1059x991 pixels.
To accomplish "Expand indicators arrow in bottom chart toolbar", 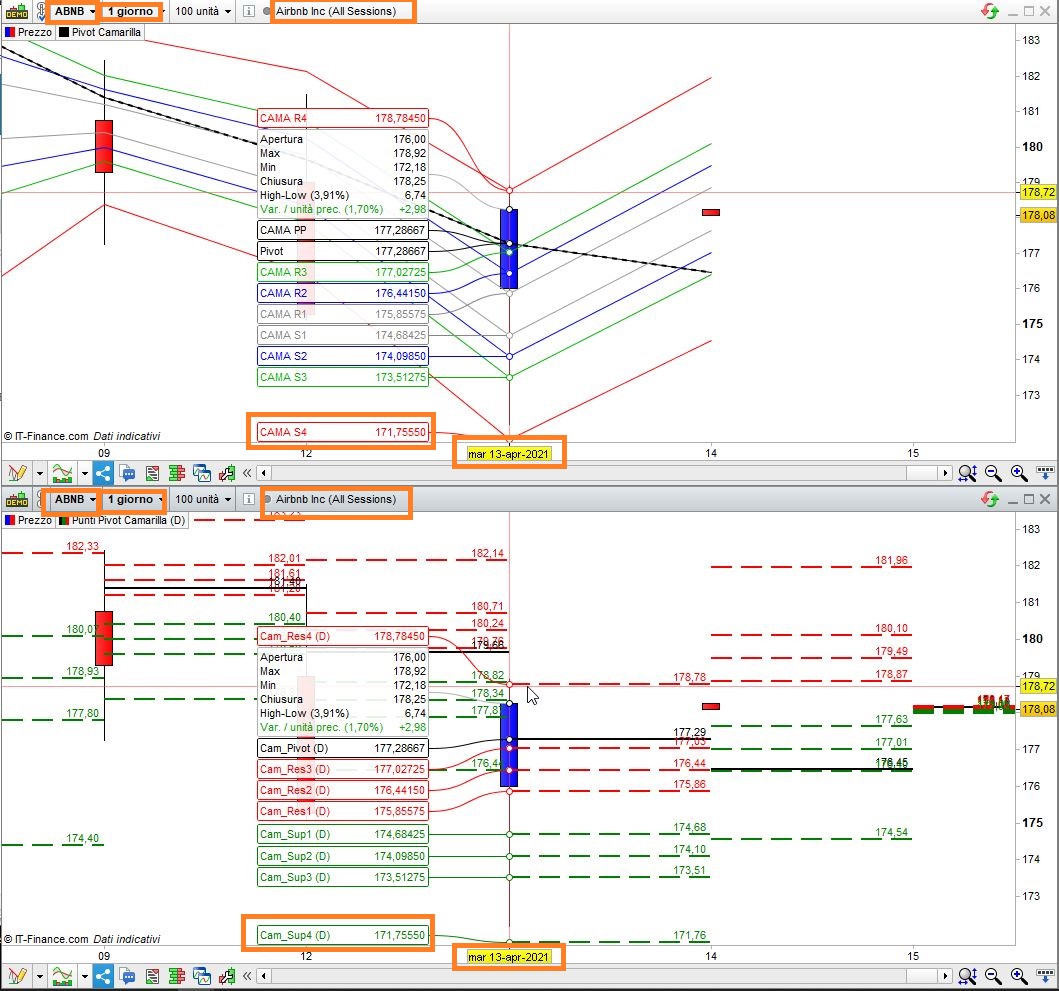I will pos(84,975).
